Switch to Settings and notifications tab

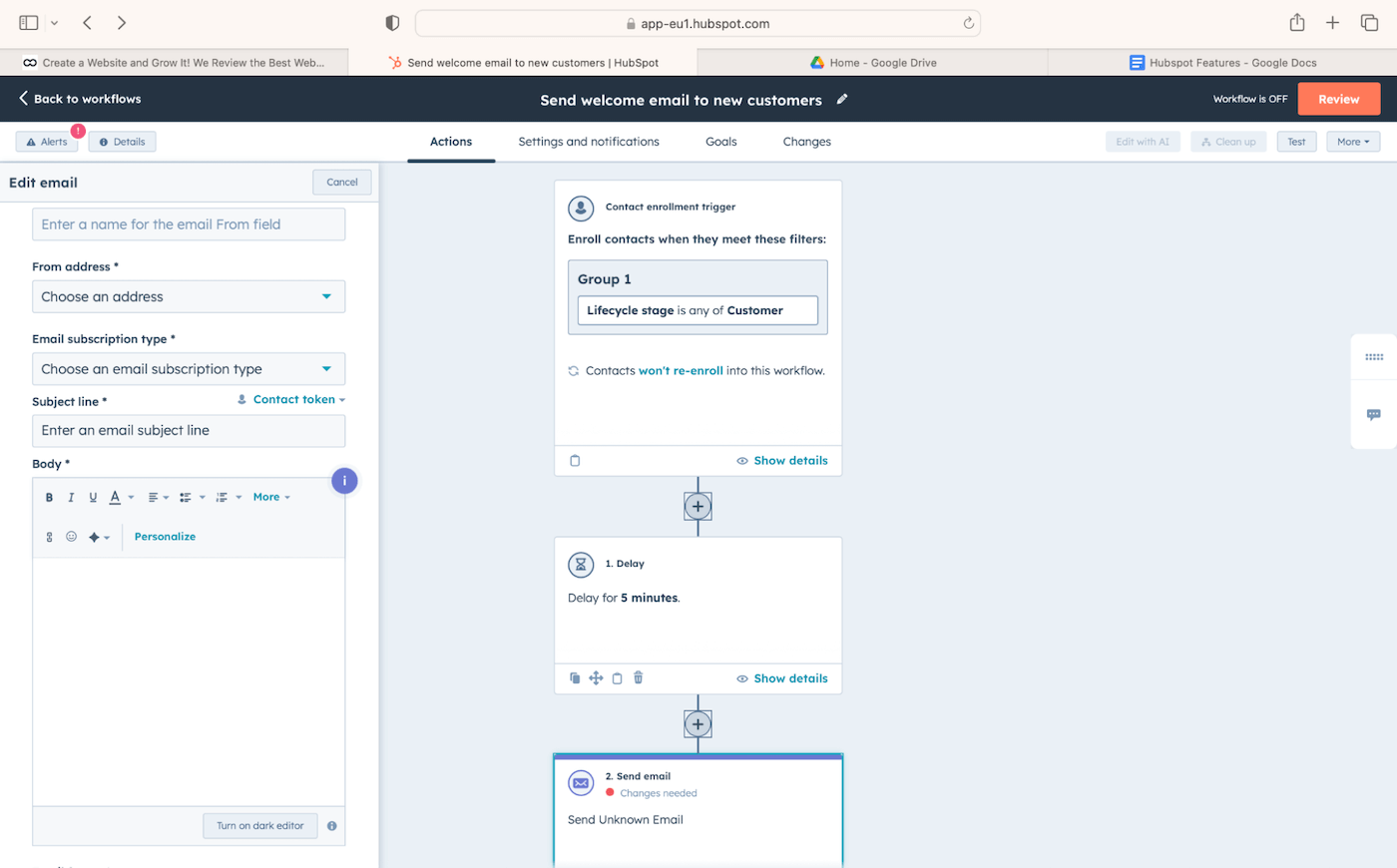589,142
